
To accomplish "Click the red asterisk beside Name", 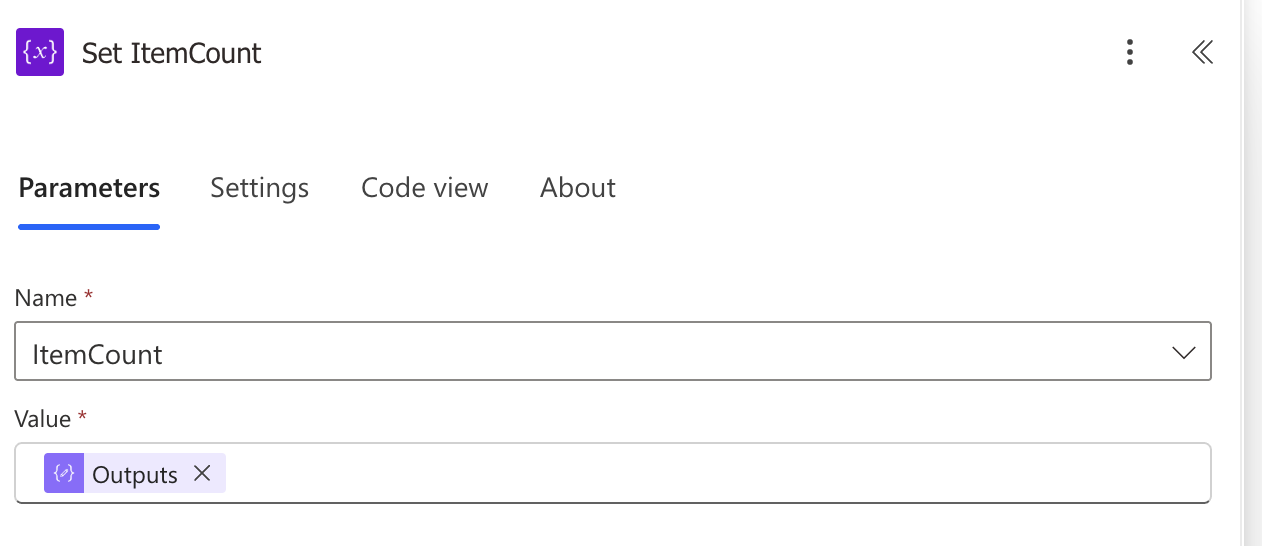I will [89, 296].
